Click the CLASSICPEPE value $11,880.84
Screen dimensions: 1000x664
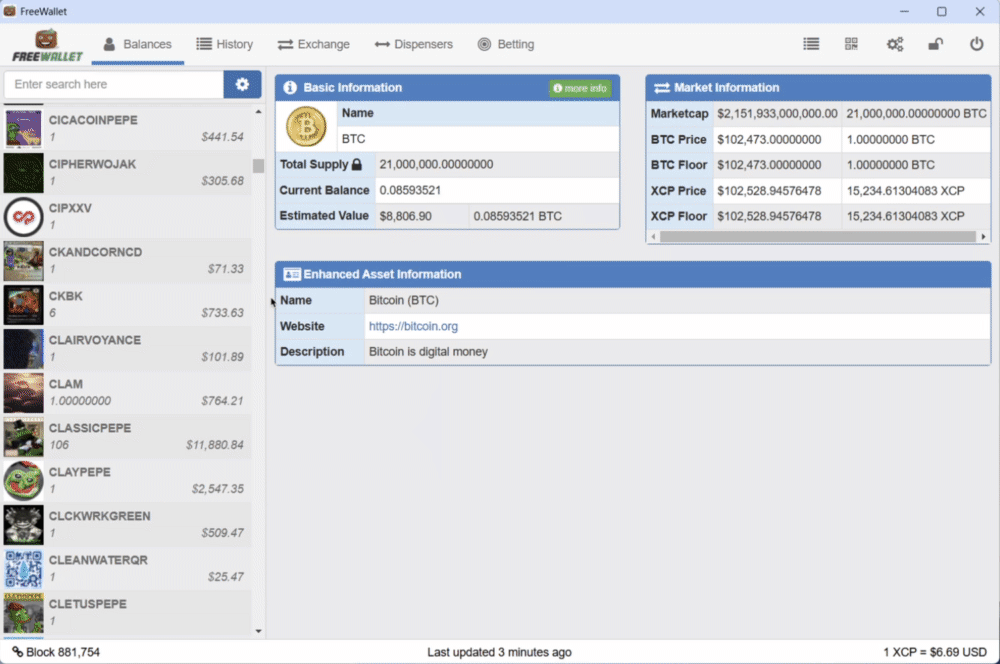pyautogui.click(x=214, y=445)
